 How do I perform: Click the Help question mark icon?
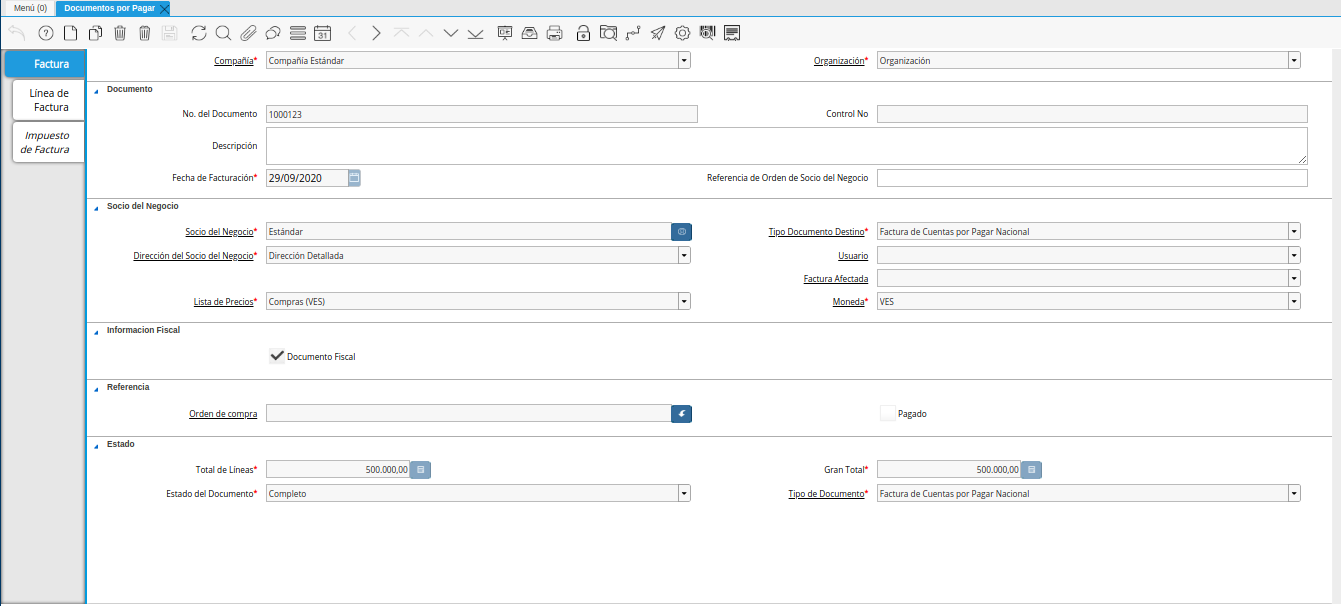(45, 33)
